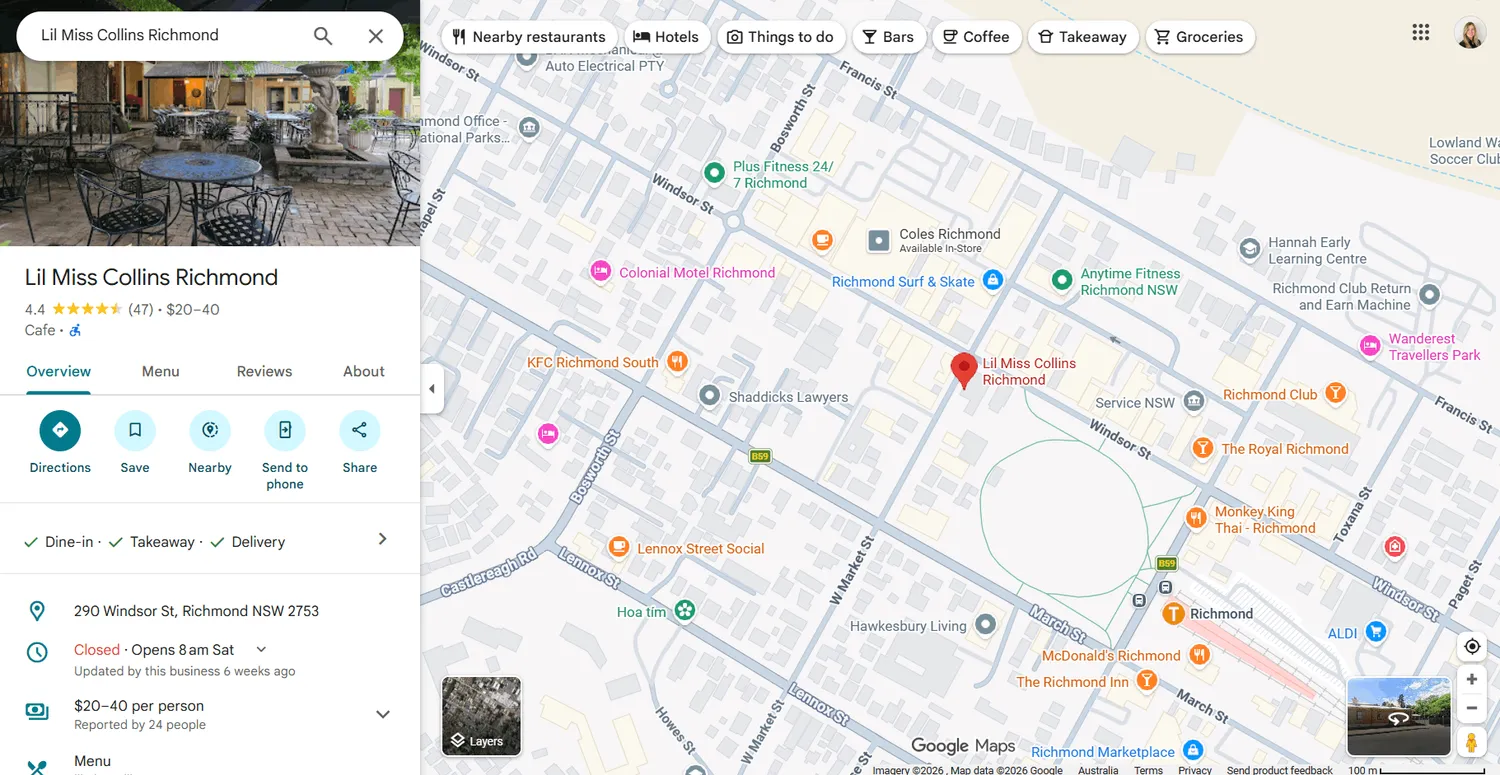The height and width of the screenshot is (775, 1500).
Task: Select the Groceries filter chip
Action: click(x=1200, y=37)
